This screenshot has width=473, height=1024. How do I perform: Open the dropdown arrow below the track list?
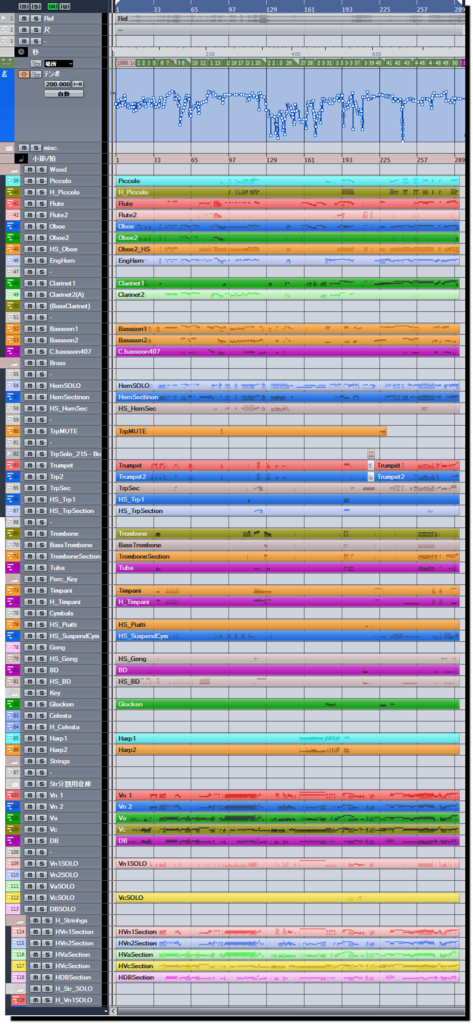[x=106, y=1011]
